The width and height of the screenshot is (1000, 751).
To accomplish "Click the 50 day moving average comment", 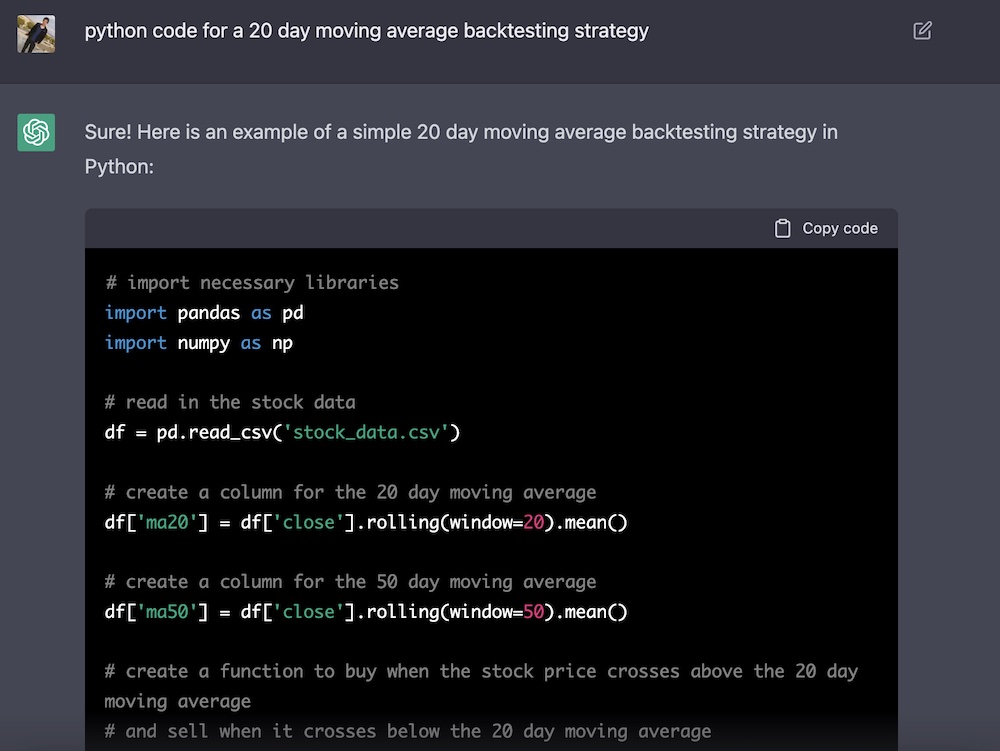I will tap(350, 582).
